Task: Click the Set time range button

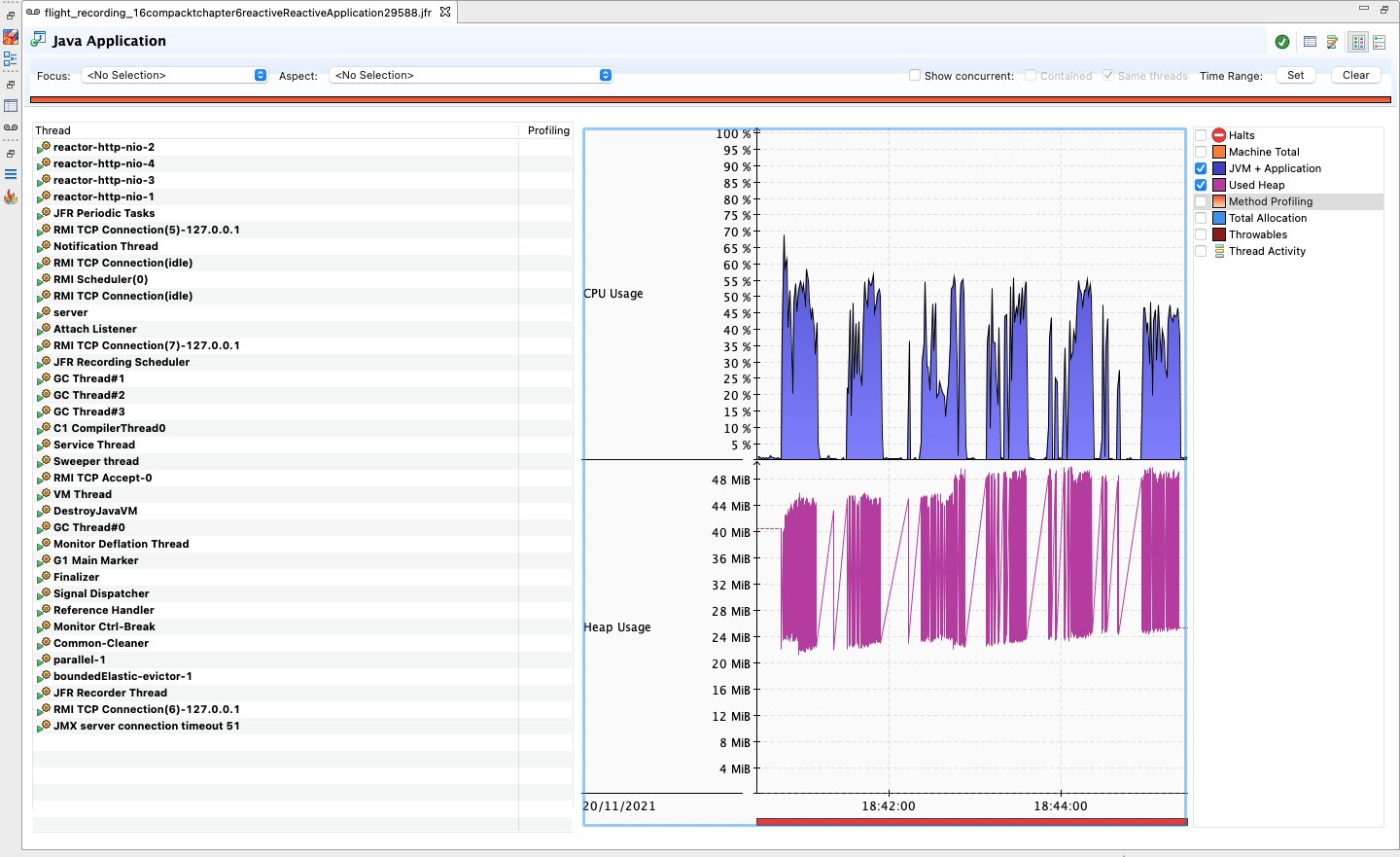Action: tap(1296, 75)
